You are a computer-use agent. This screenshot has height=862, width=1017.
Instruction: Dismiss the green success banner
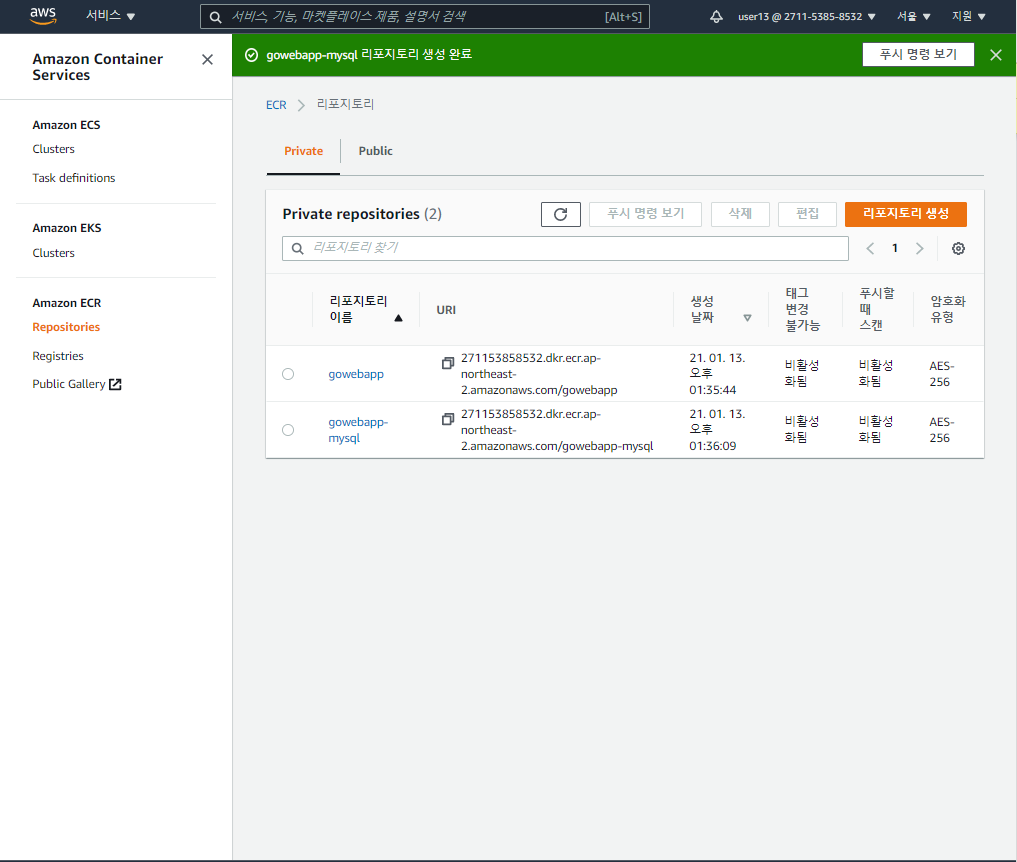click(996, 55)
